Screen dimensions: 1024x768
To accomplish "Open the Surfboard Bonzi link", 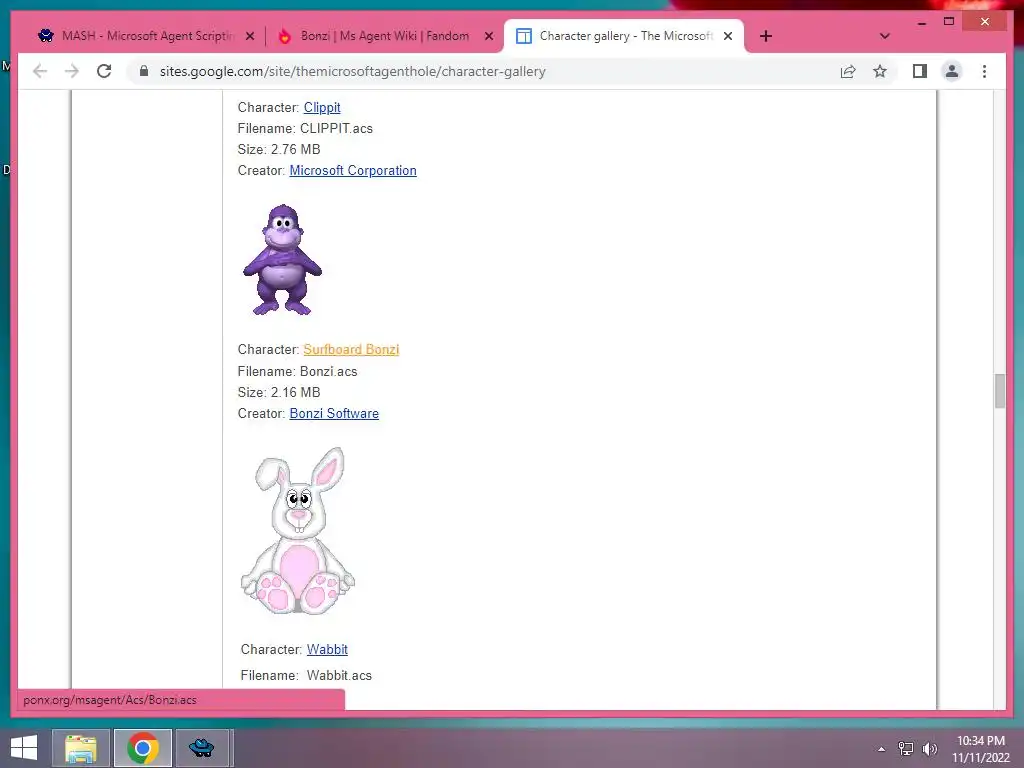I will [x=351, y=349].
